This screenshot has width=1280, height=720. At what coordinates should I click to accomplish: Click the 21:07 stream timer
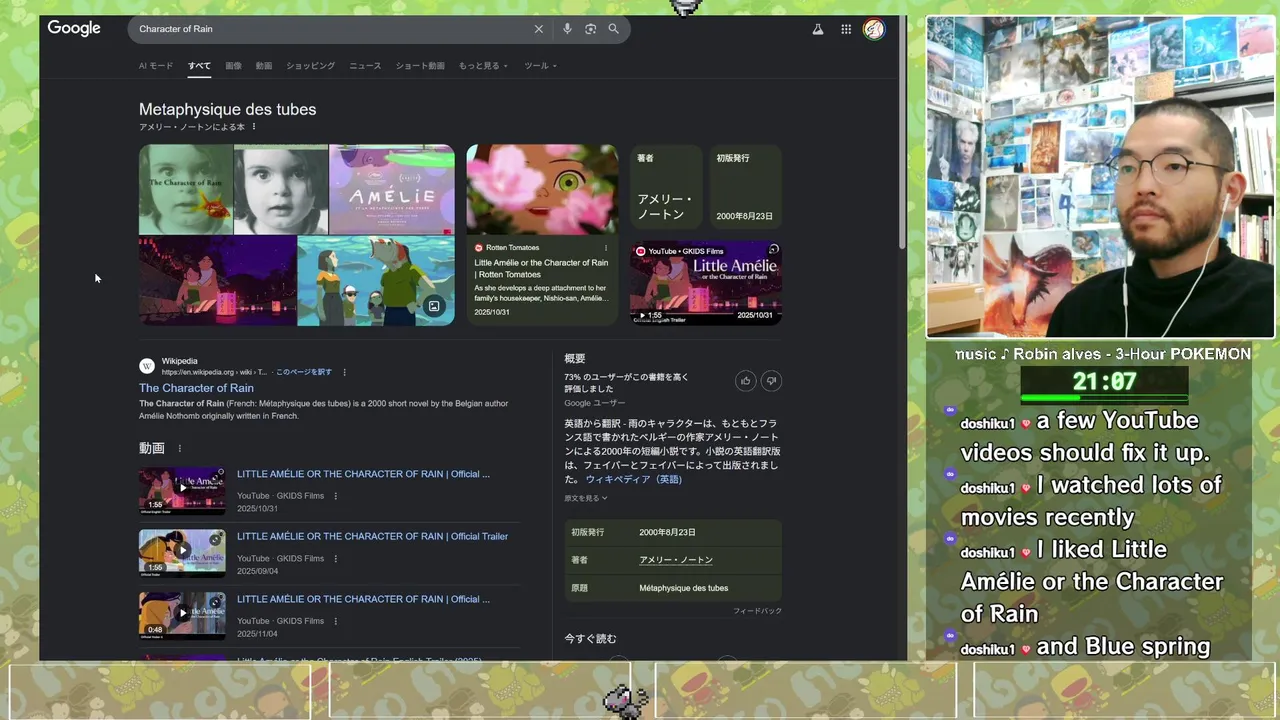click(1104, 381)
